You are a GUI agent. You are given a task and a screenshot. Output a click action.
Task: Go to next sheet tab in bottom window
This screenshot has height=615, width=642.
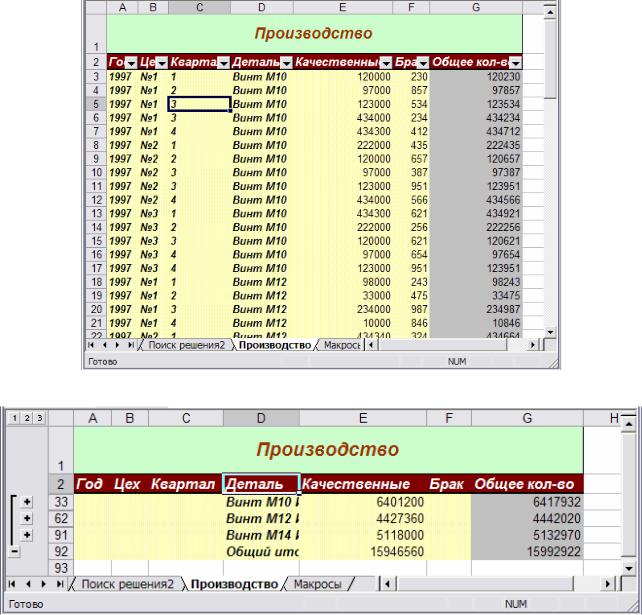pos(44,584)
